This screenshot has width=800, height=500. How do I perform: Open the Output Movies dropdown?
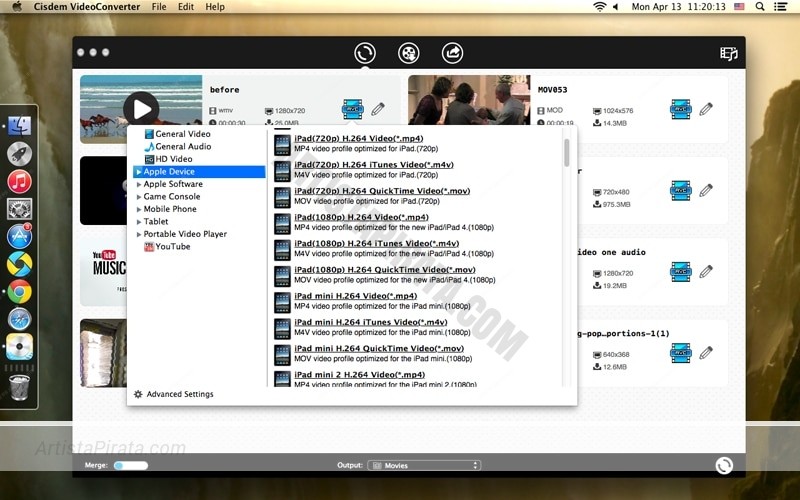[424, 465]
